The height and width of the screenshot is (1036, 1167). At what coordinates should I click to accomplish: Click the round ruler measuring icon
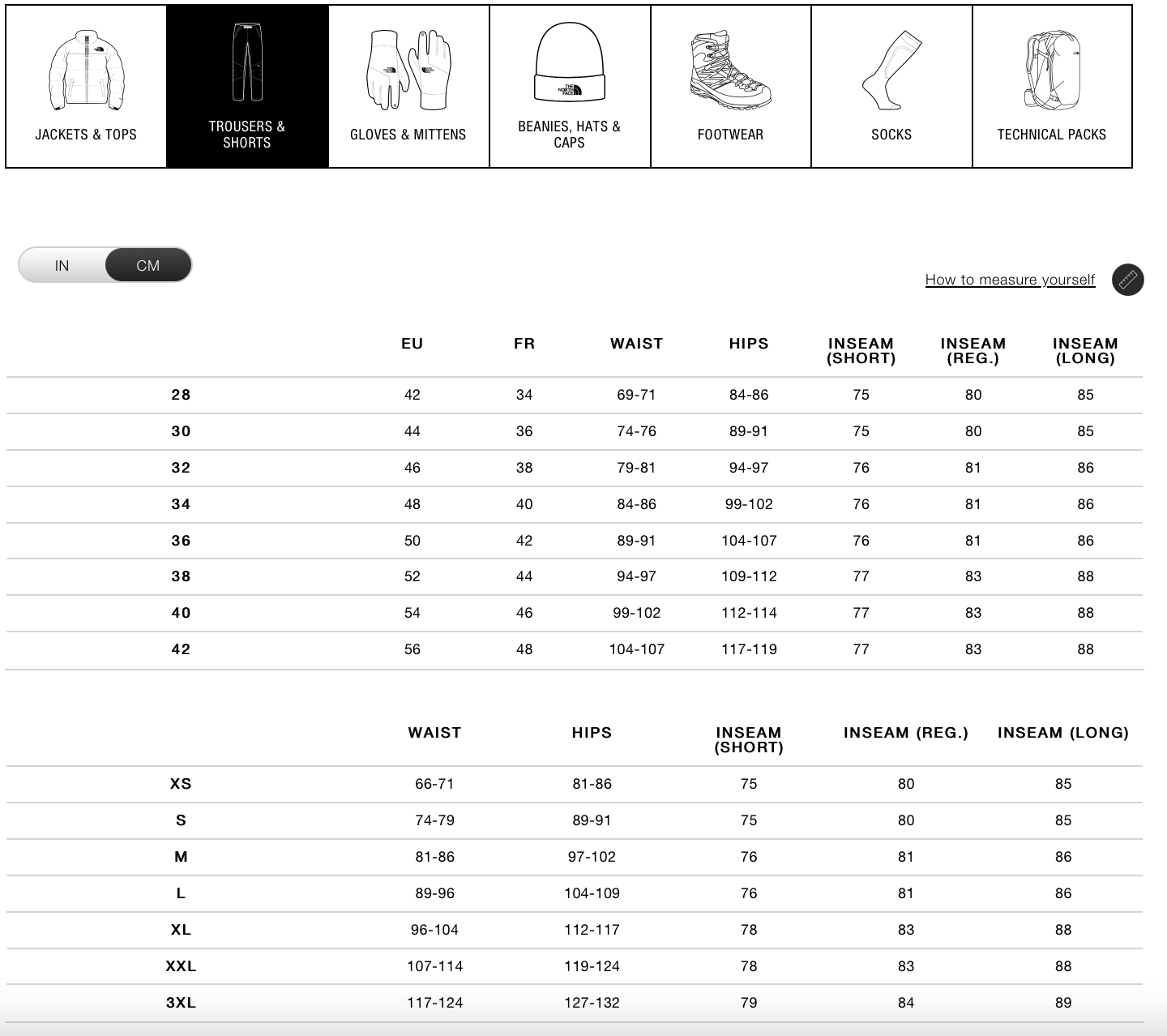(x=1127, y=280)
